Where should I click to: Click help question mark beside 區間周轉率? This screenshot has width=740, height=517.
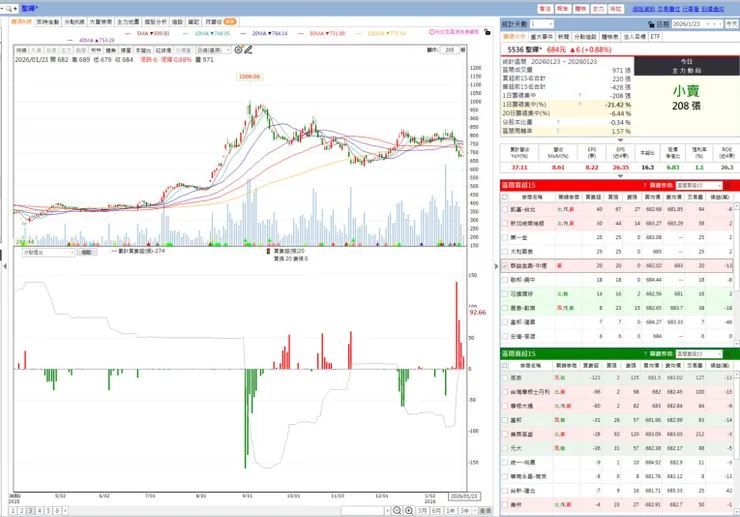(x=558, y=131)
